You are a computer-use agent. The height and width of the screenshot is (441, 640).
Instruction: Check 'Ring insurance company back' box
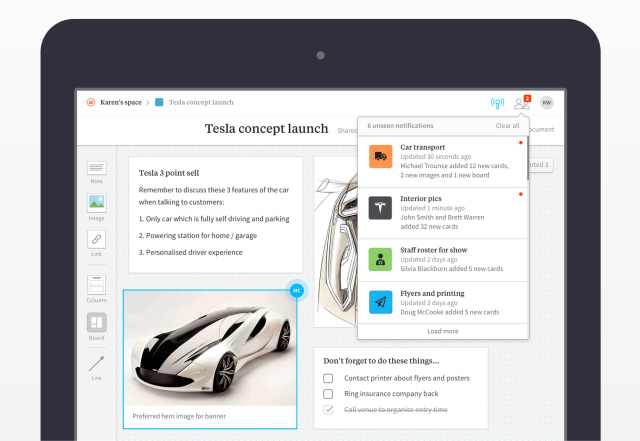[328, 394]
